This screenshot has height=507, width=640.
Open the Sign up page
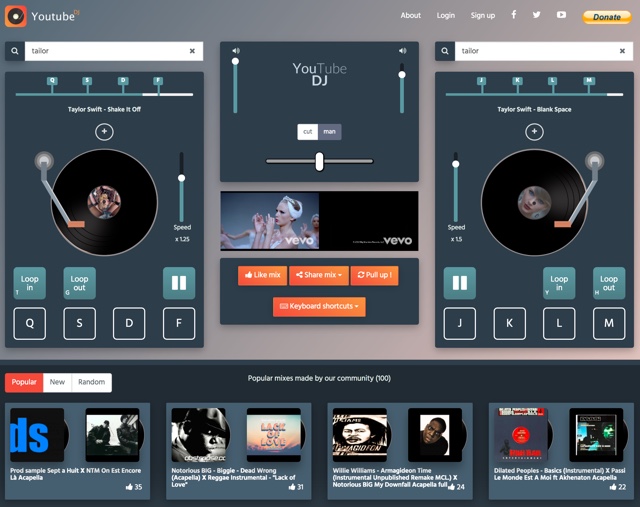pos(483,16)
